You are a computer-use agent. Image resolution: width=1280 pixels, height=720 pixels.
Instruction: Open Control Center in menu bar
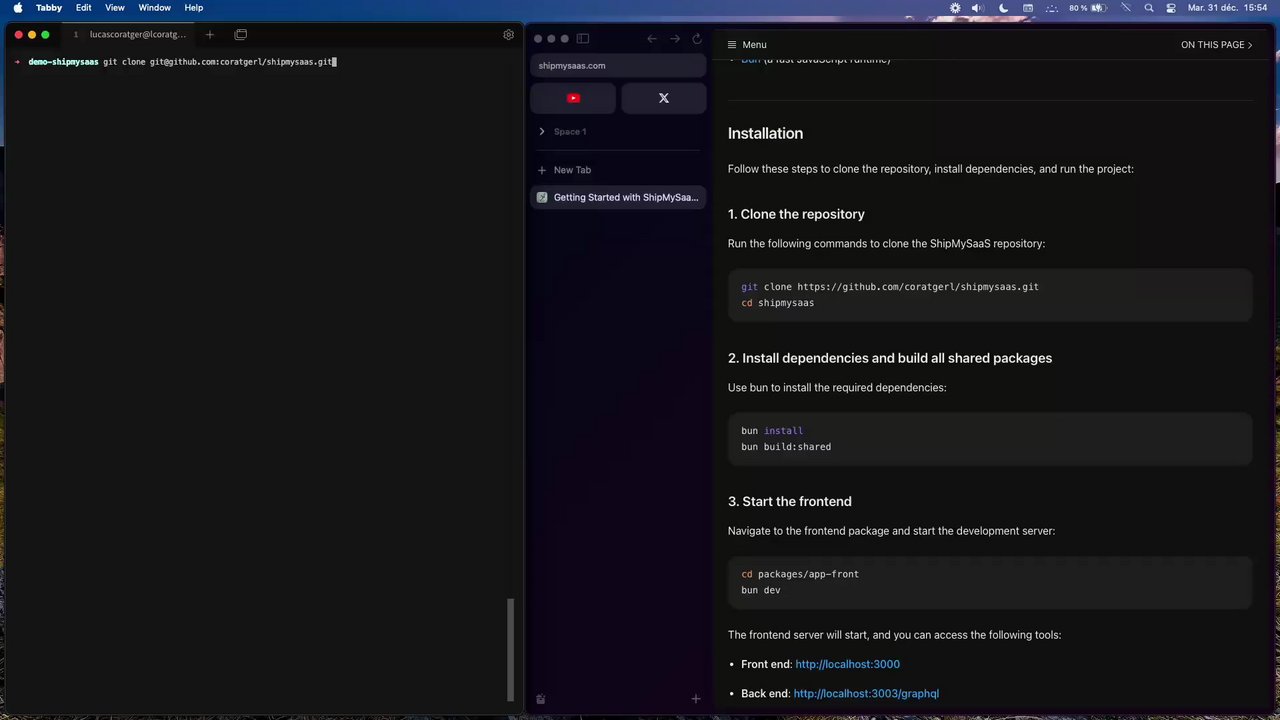pos(1169,8)
